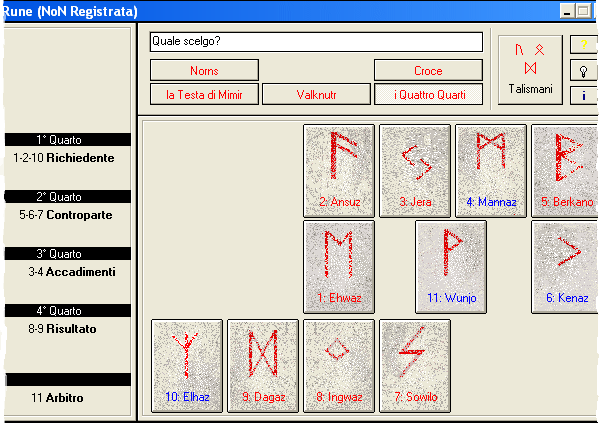
Task: Select the Berkano rune tile
Action: point(566,170)
